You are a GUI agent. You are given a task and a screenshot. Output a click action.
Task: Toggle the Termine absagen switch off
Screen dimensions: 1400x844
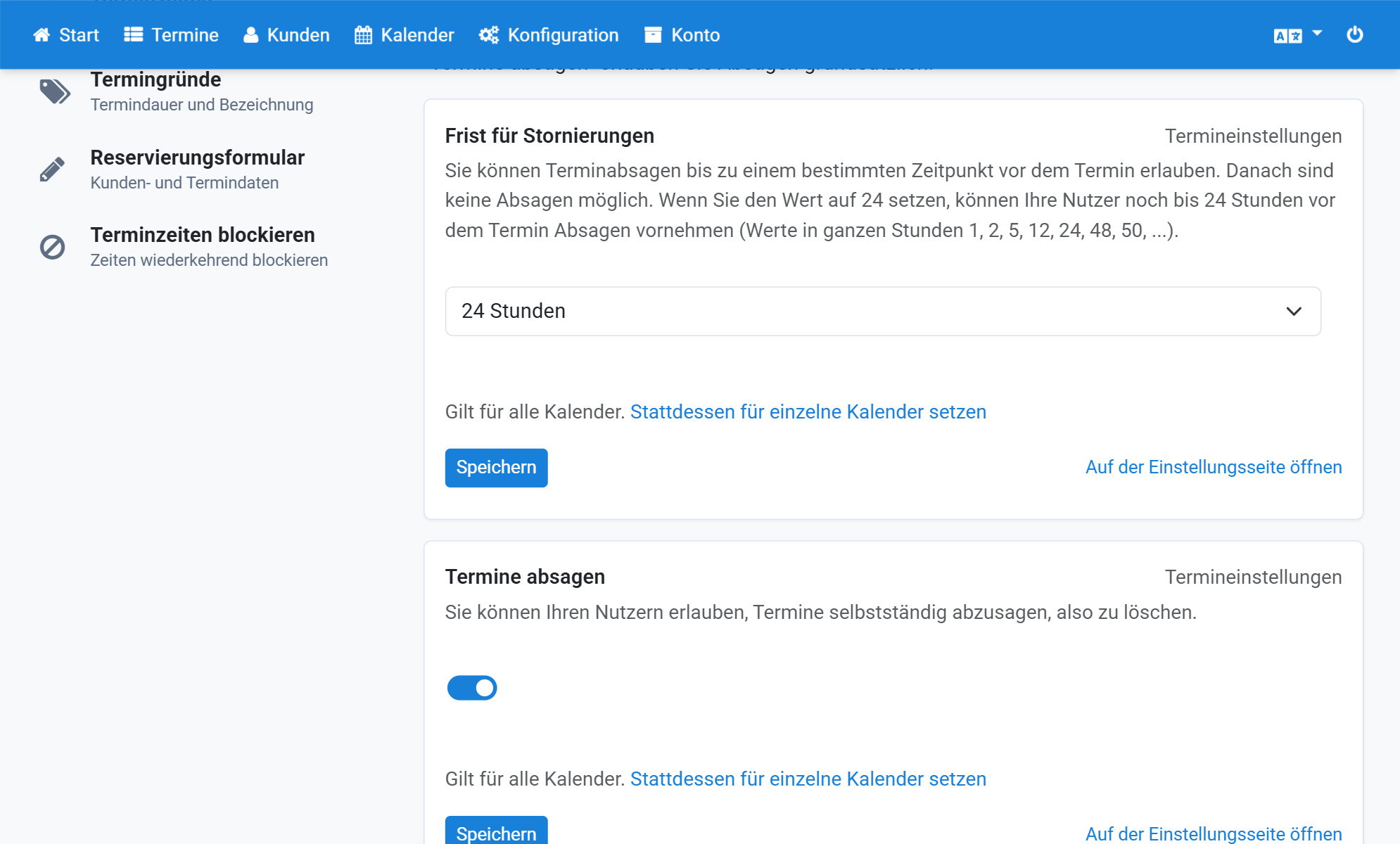[x=472, y=688]
